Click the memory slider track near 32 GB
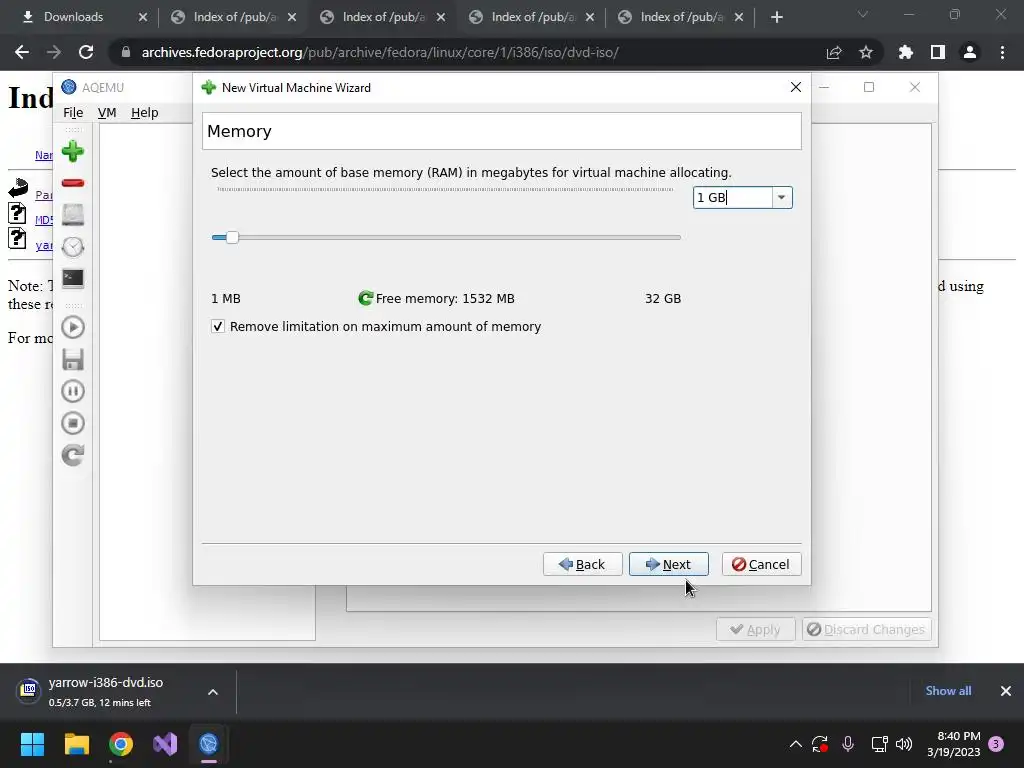The width and height of the screenshot is (1024, 768). (673, 238)
